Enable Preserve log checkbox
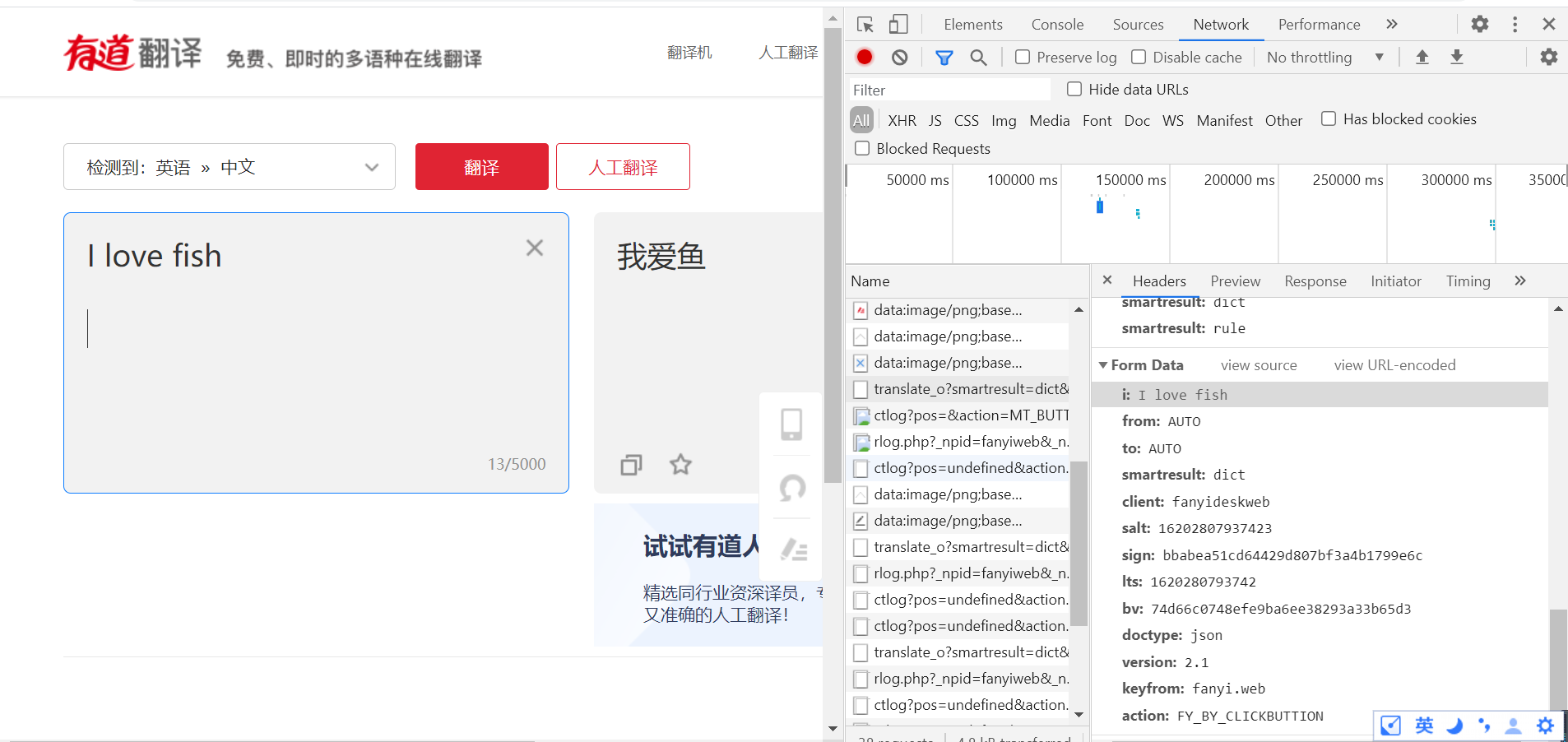Viewport: 1568px width, 742px height. 1023,57
